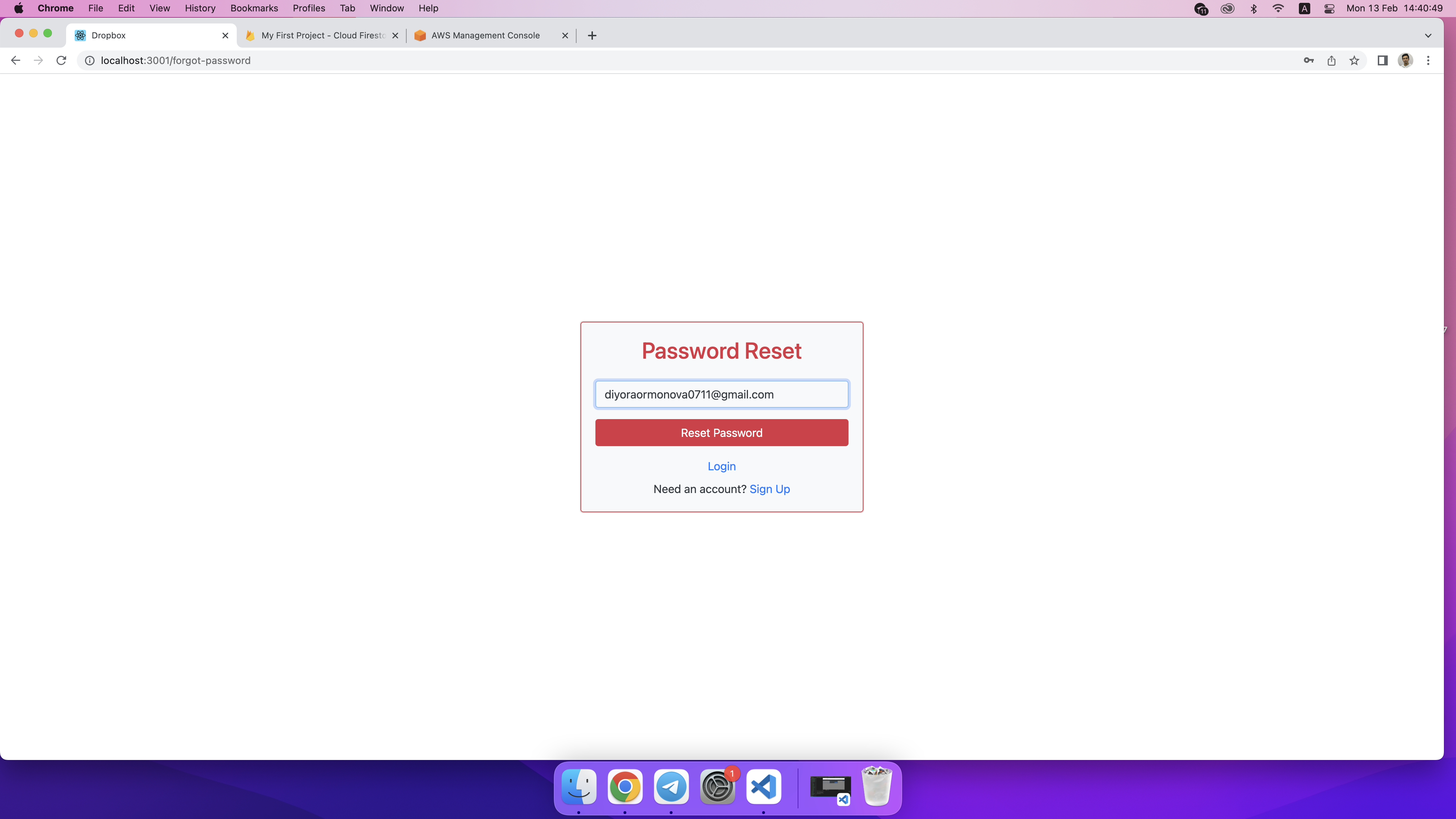This screenshot has width=1456, height=819.
Task: Expand the tab search chevron
Action: (1428, 36)
